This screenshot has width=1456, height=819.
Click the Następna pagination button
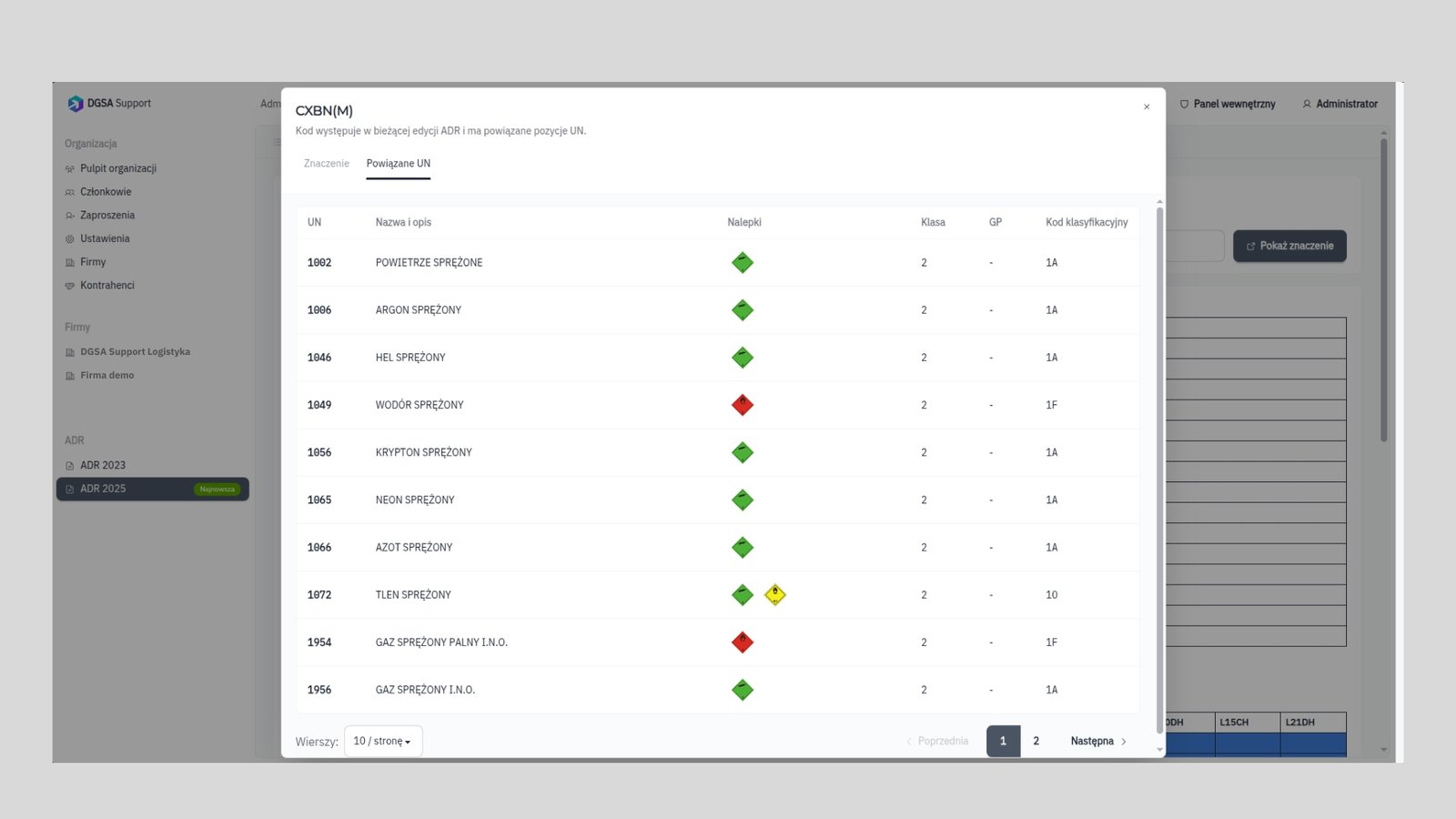[x=1098, y=741]
